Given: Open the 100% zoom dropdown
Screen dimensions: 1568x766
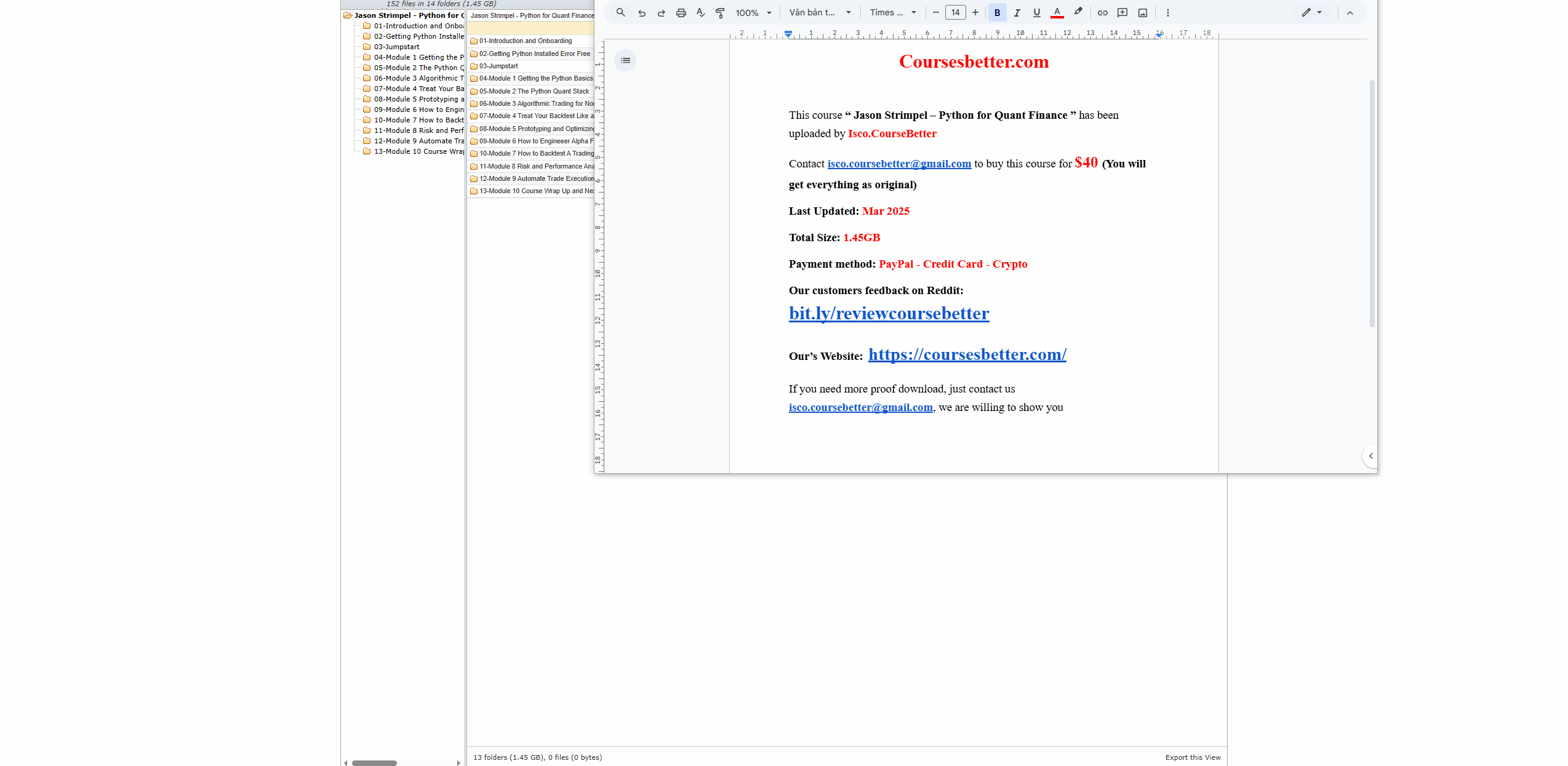Looking at the screenshot, I should [753, 12].
